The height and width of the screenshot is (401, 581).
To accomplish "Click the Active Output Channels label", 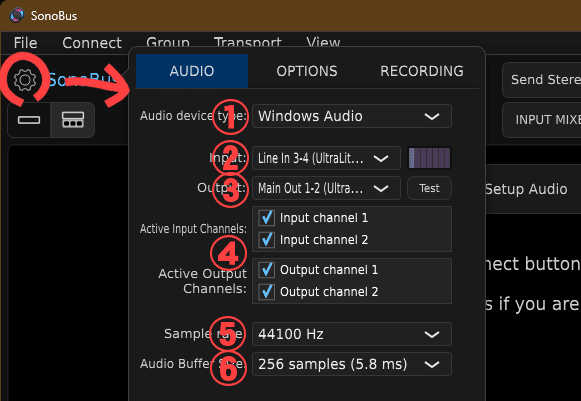I will click(202, 281).
